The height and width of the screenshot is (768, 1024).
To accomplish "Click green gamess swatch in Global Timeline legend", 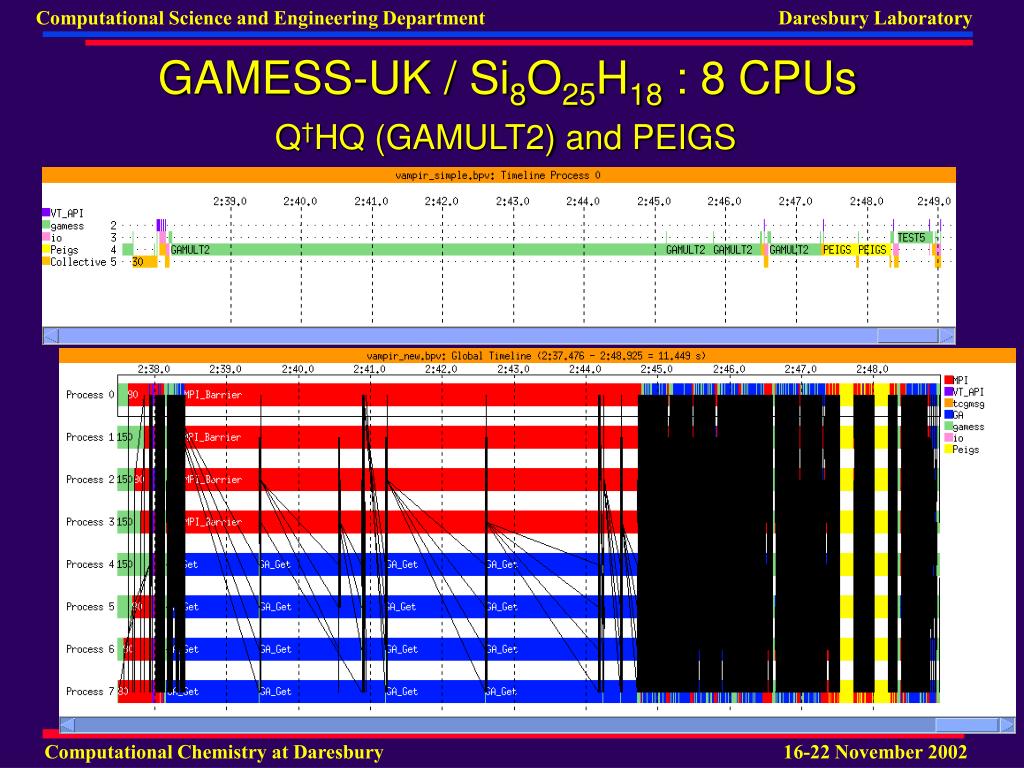I will point(948,426).
